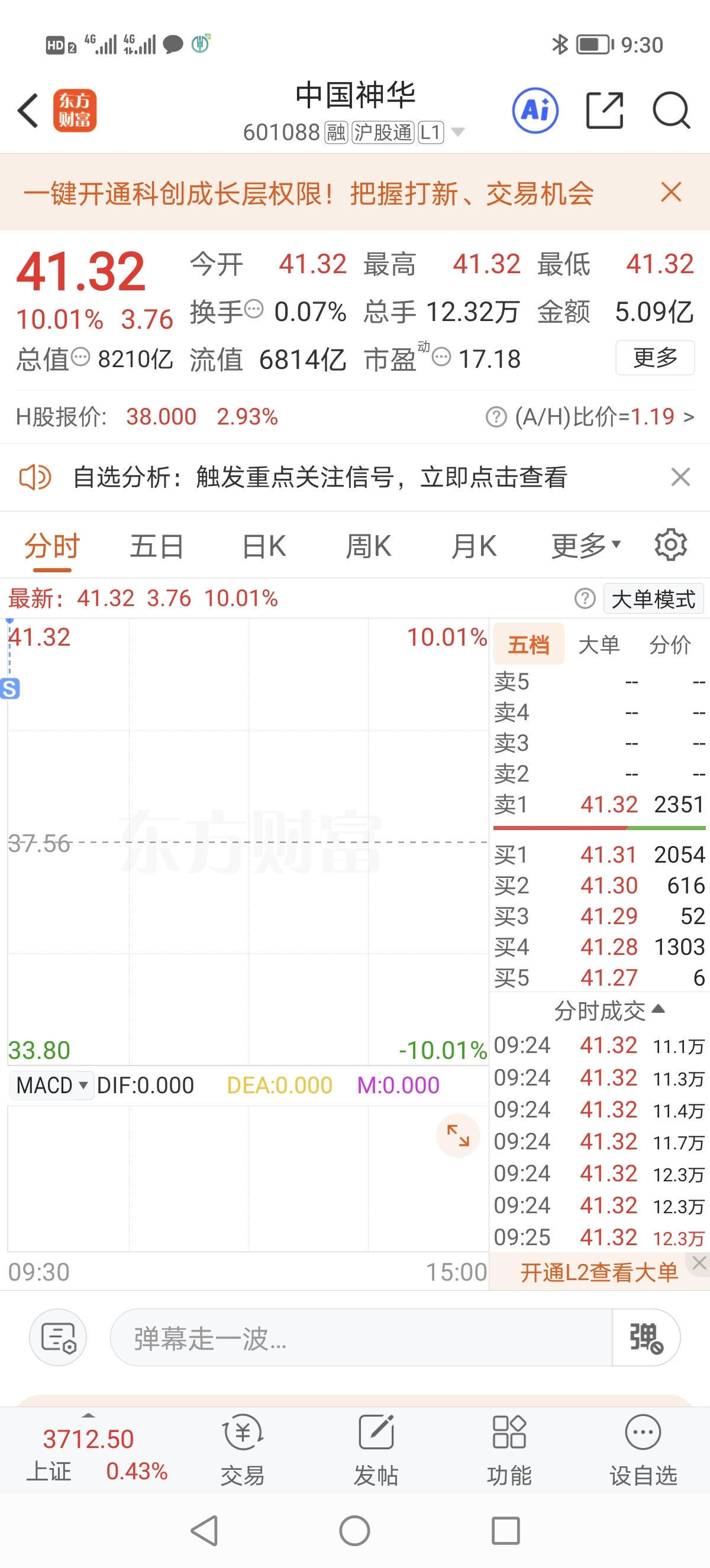
Task: Focus the 弹幕走一波 input field
Action: click(x=360, y=1338)
